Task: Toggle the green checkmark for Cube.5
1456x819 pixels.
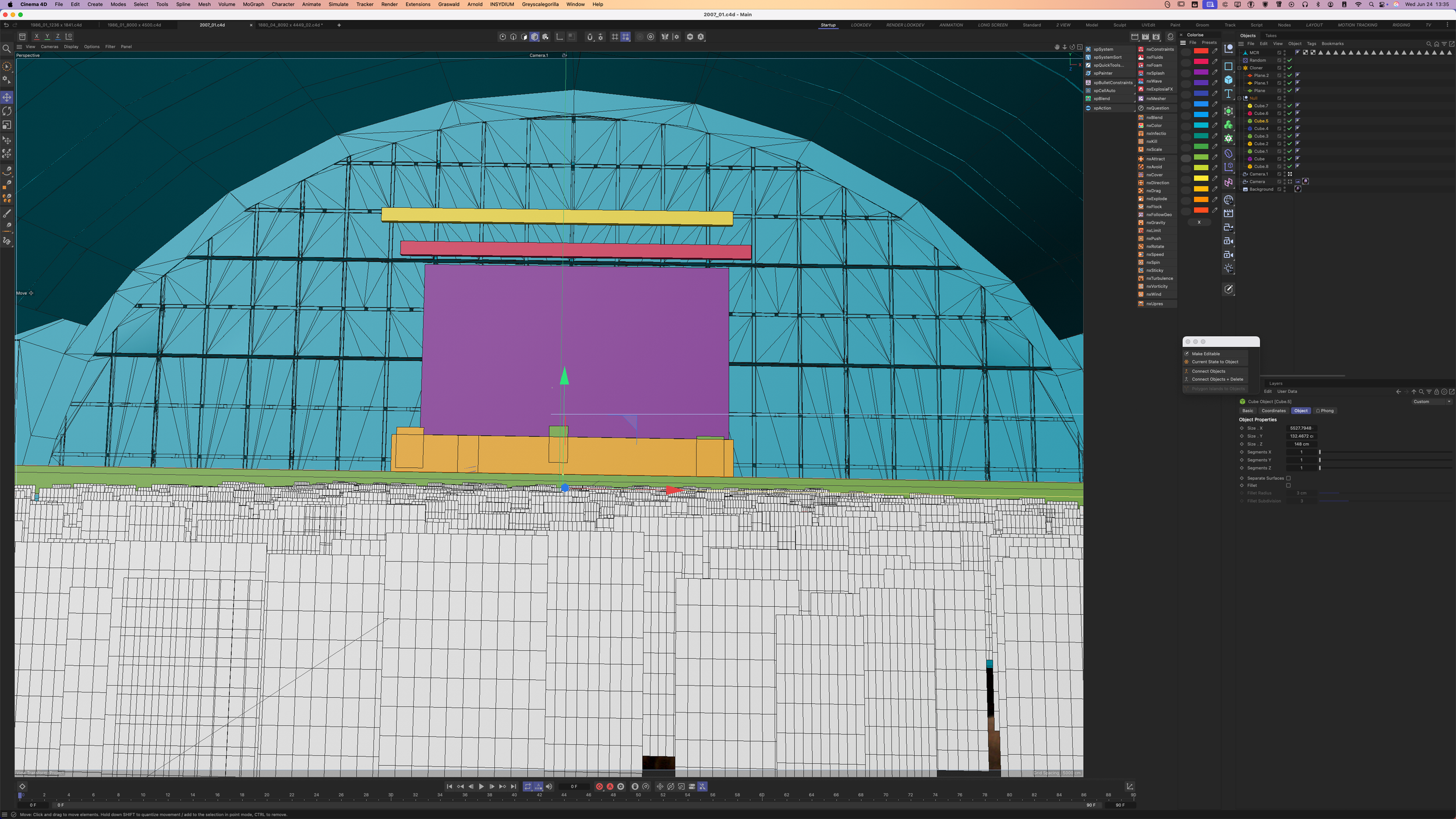Action: (x=1289, y=121)
